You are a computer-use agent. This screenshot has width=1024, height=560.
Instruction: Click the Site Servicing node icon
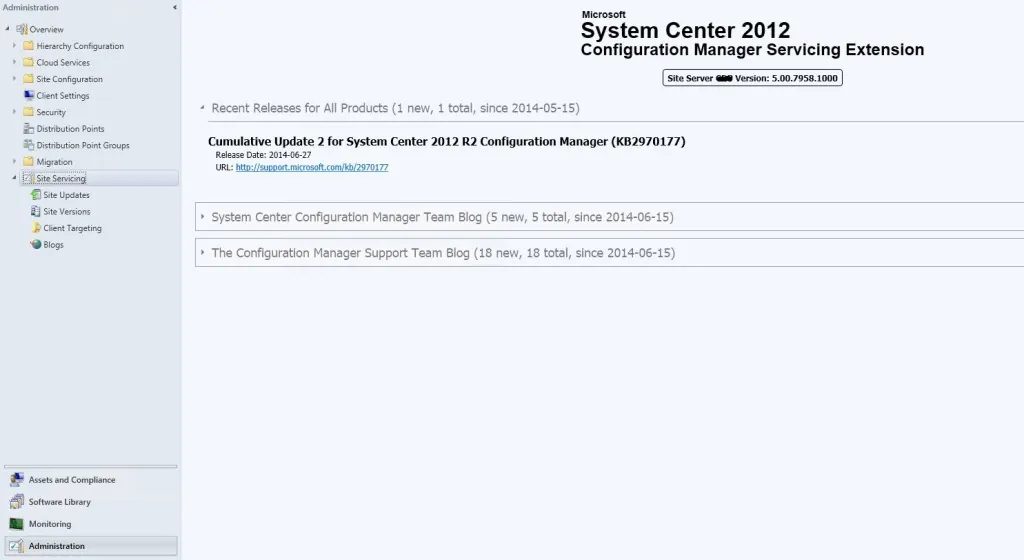pos(28,178)
